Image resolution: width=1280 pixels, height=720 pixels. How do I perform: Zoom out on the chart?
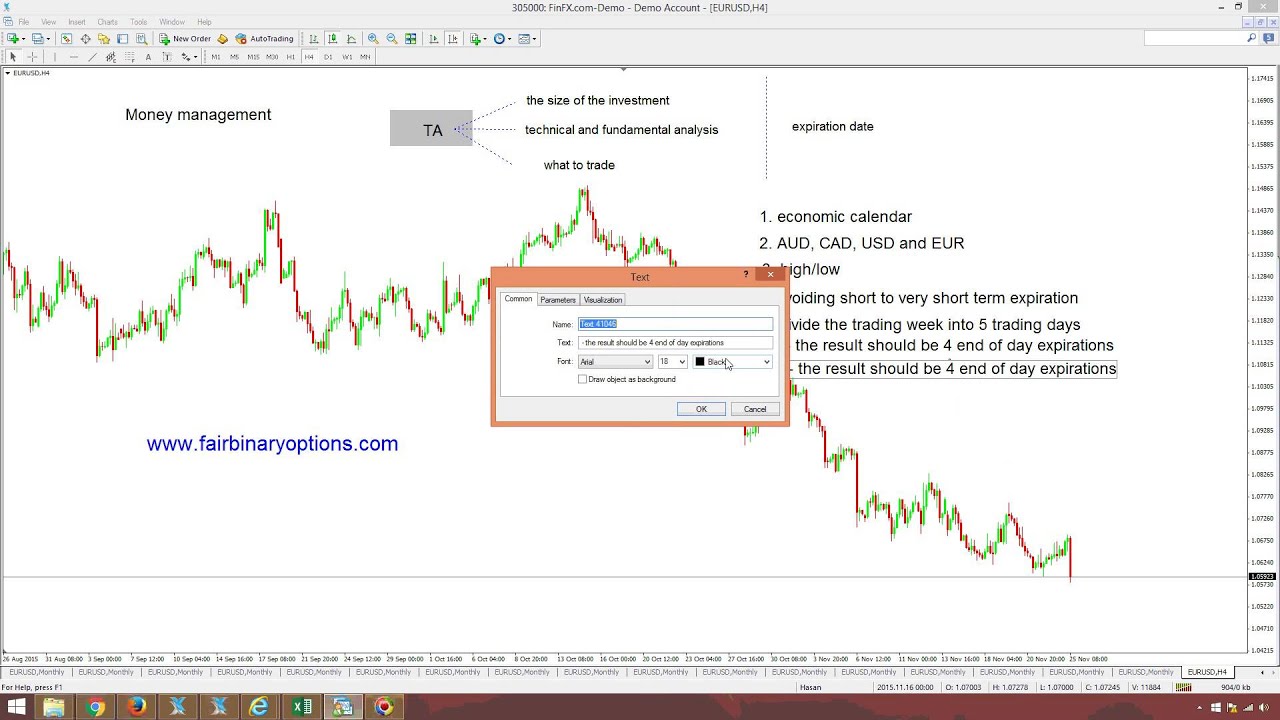point(392,39)
